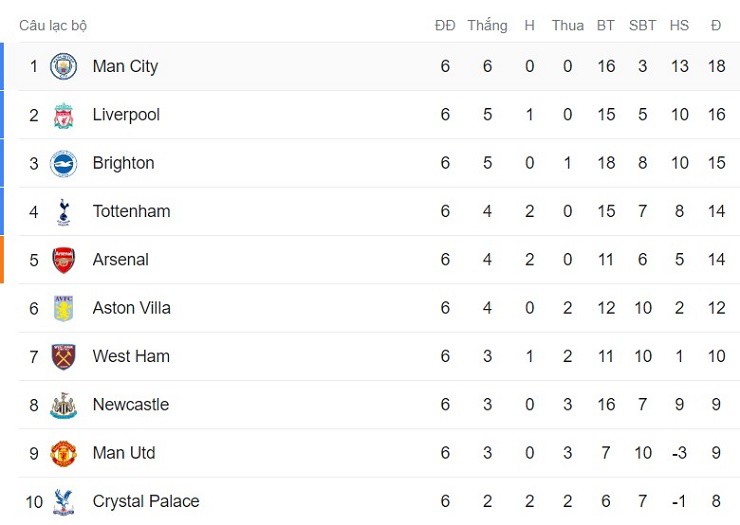
Task: Click the Brighton club crest
Action: click(x=63, y=163)
